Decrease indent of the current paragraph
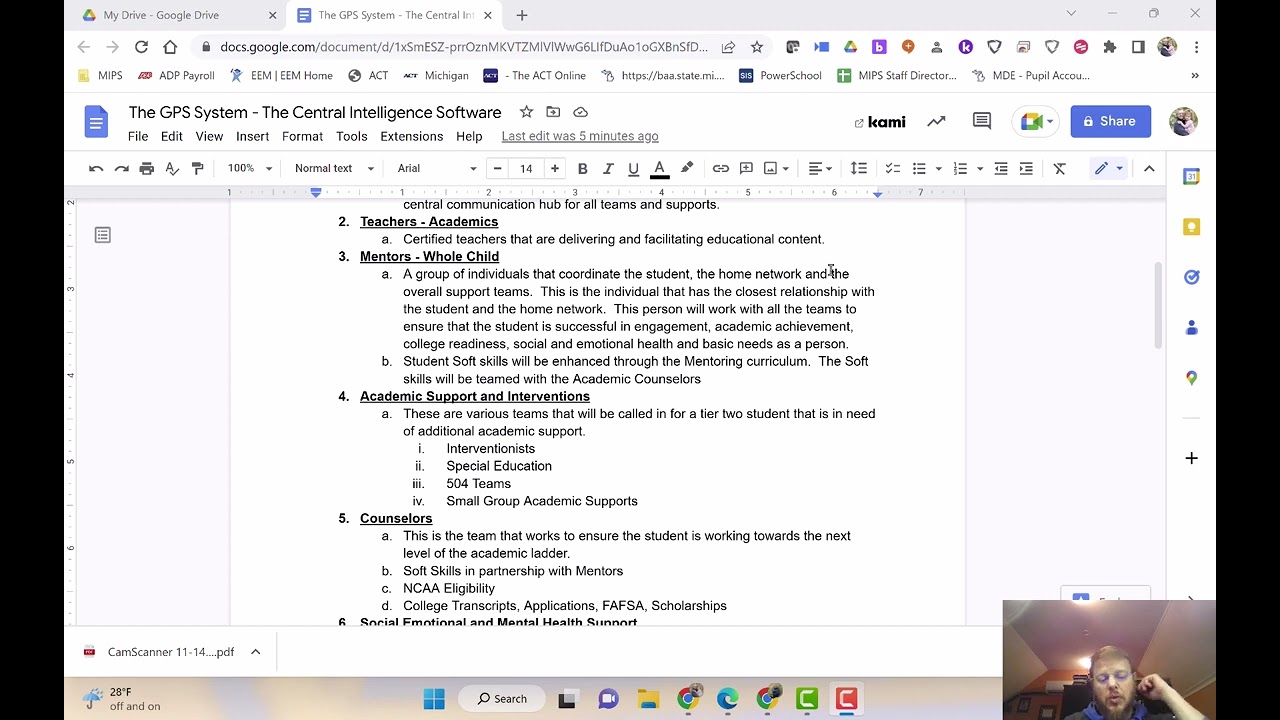Image resolution: width=1280 pixels, height=720 pixels. click(1000, 168)
